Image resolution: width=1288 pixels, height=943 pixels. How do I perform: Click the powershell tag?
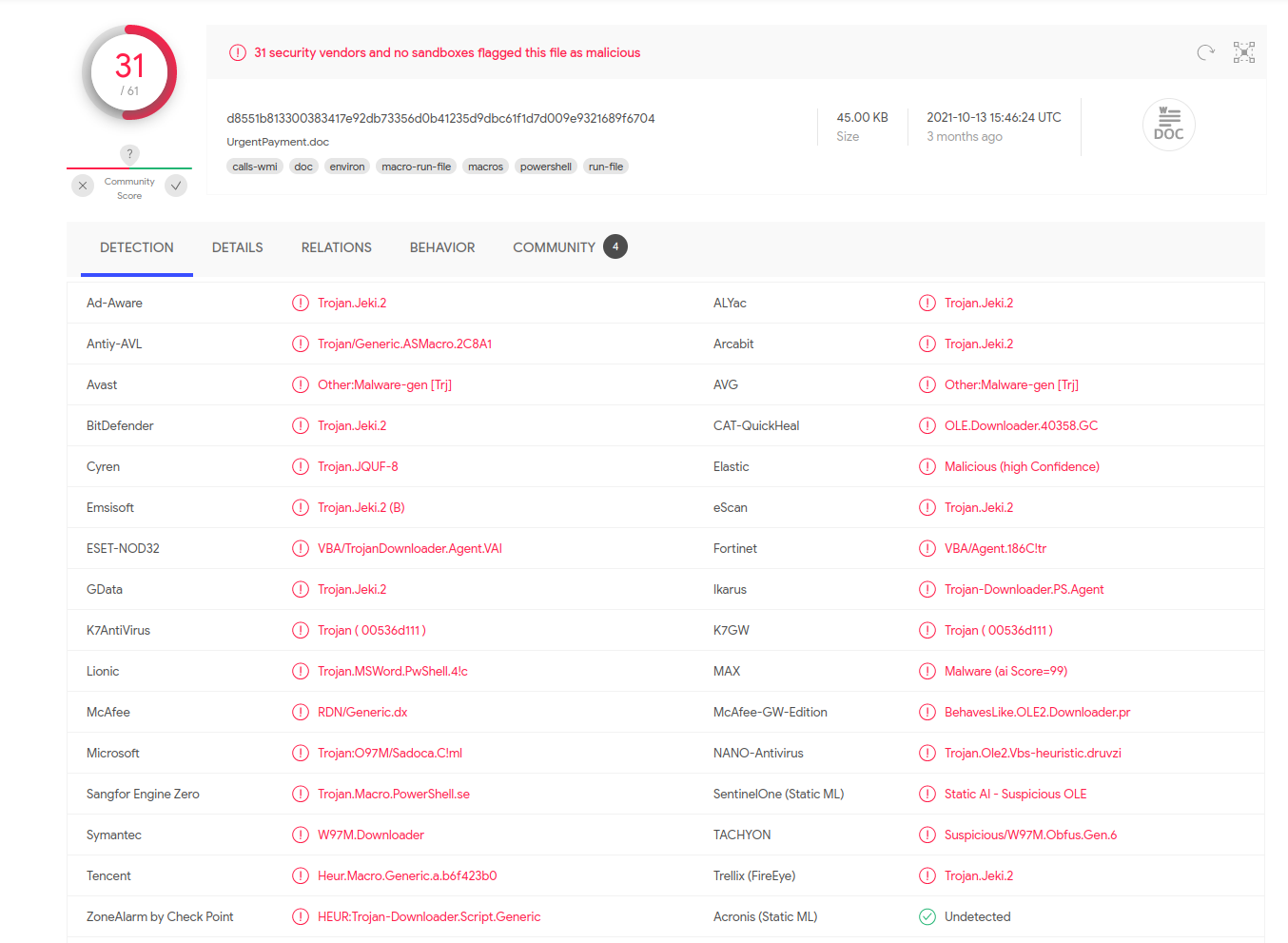pos(545,167)
